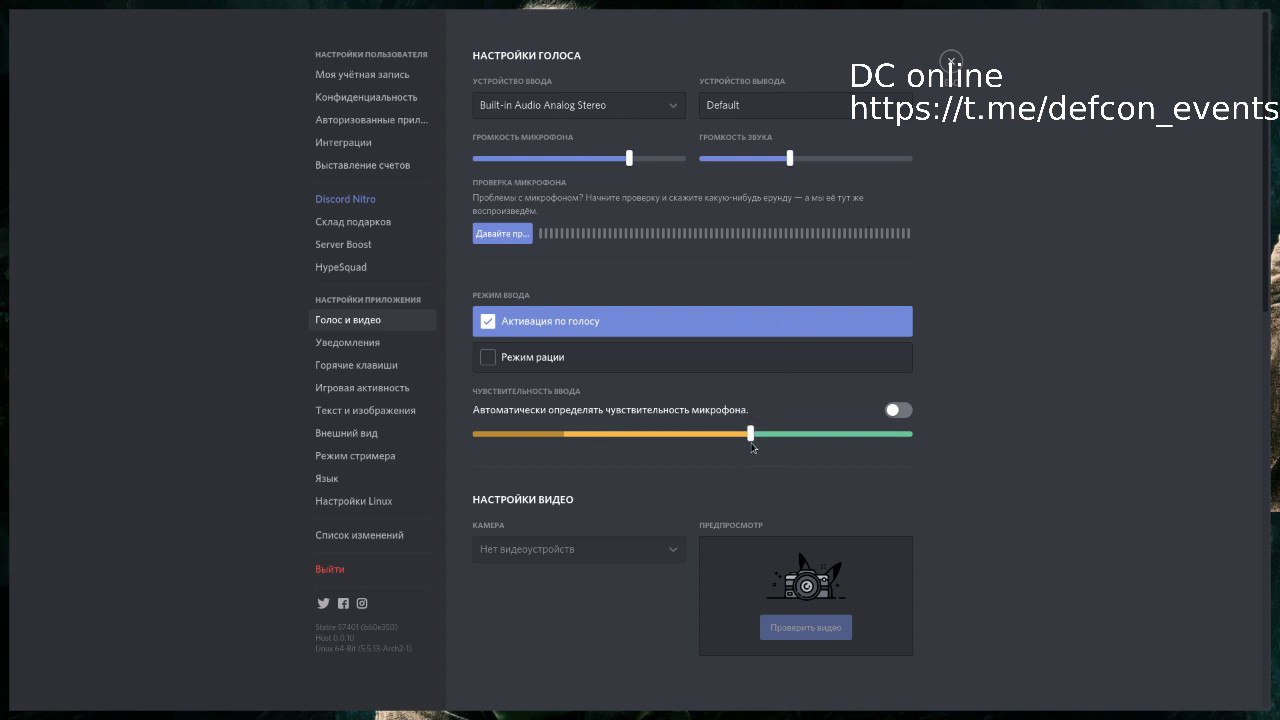Click Проверить видео button
1280x720 pixels.
tap(805, 627)
